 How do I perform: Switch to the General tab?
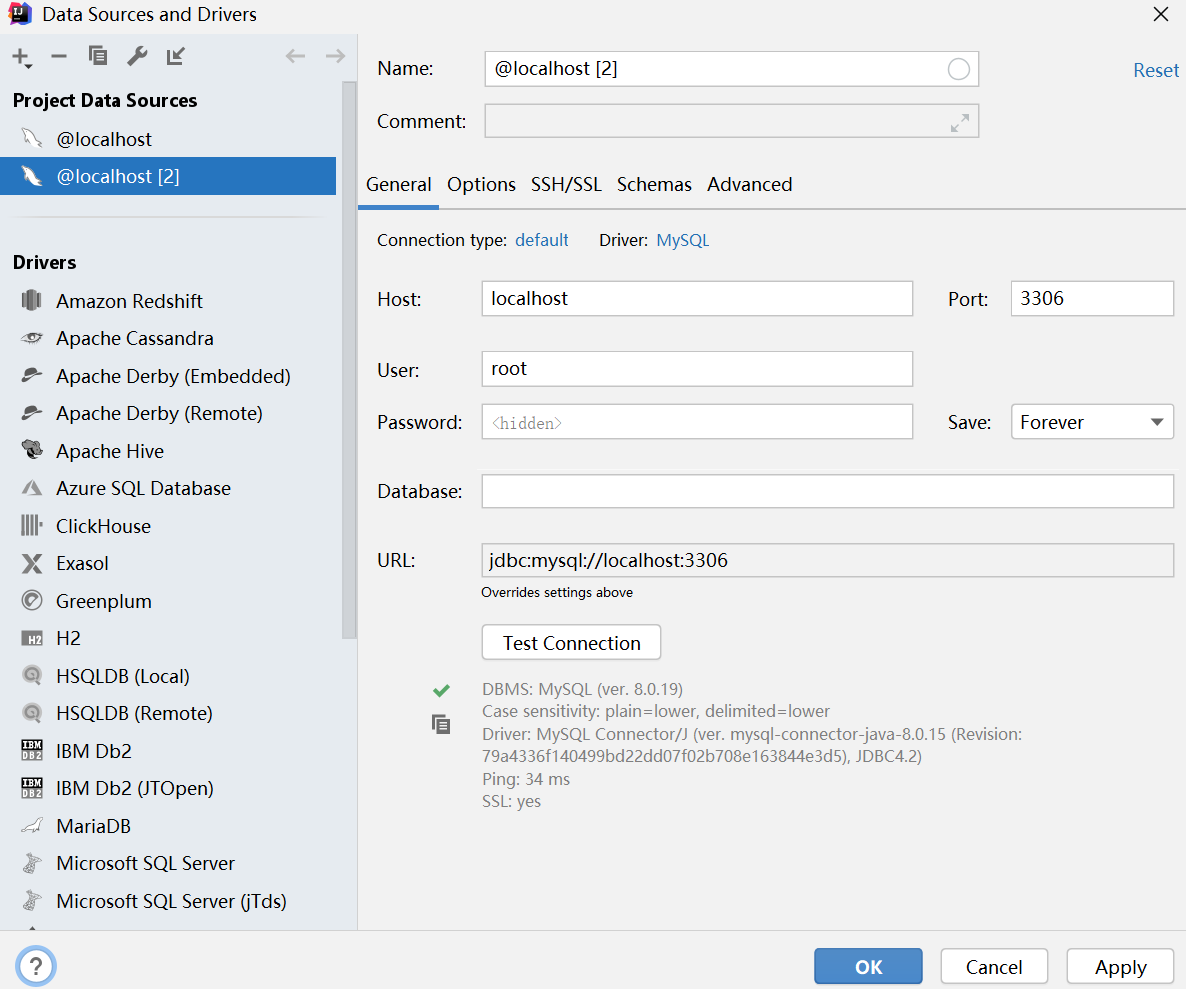399,184
